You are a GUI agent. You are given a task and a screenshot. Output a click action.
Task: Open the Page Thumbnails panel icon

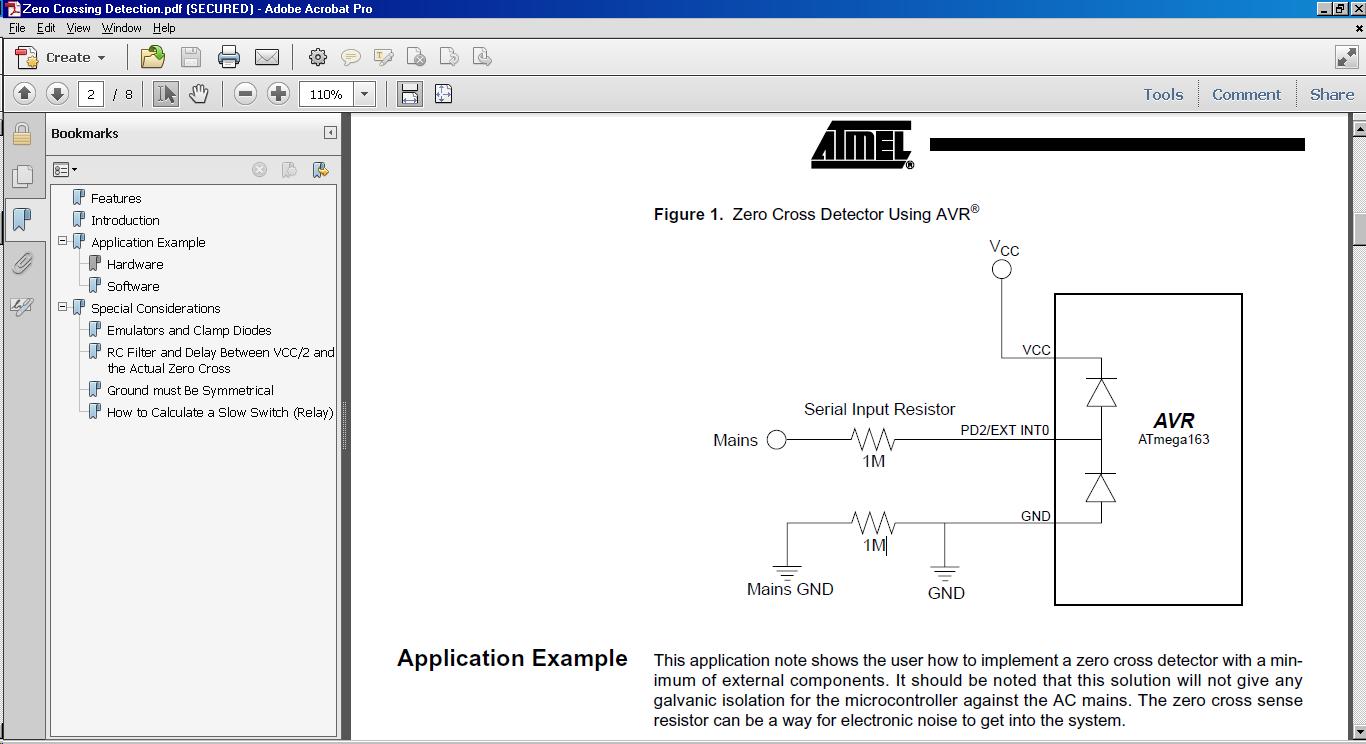pos(22,177)
